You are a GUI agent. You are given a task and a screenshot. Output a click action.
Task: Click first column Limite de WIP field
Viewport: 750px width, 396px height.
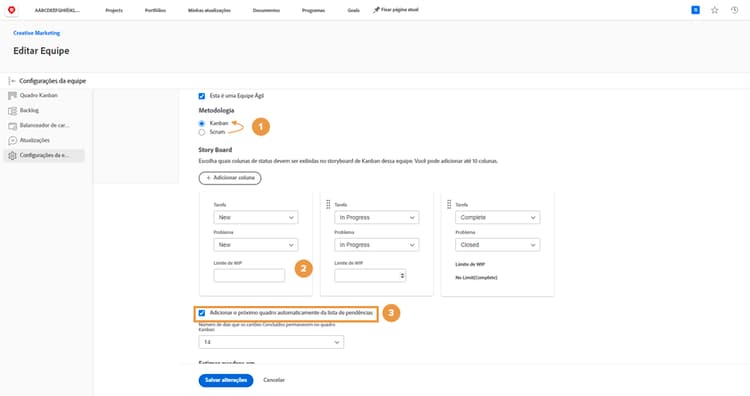249,275
